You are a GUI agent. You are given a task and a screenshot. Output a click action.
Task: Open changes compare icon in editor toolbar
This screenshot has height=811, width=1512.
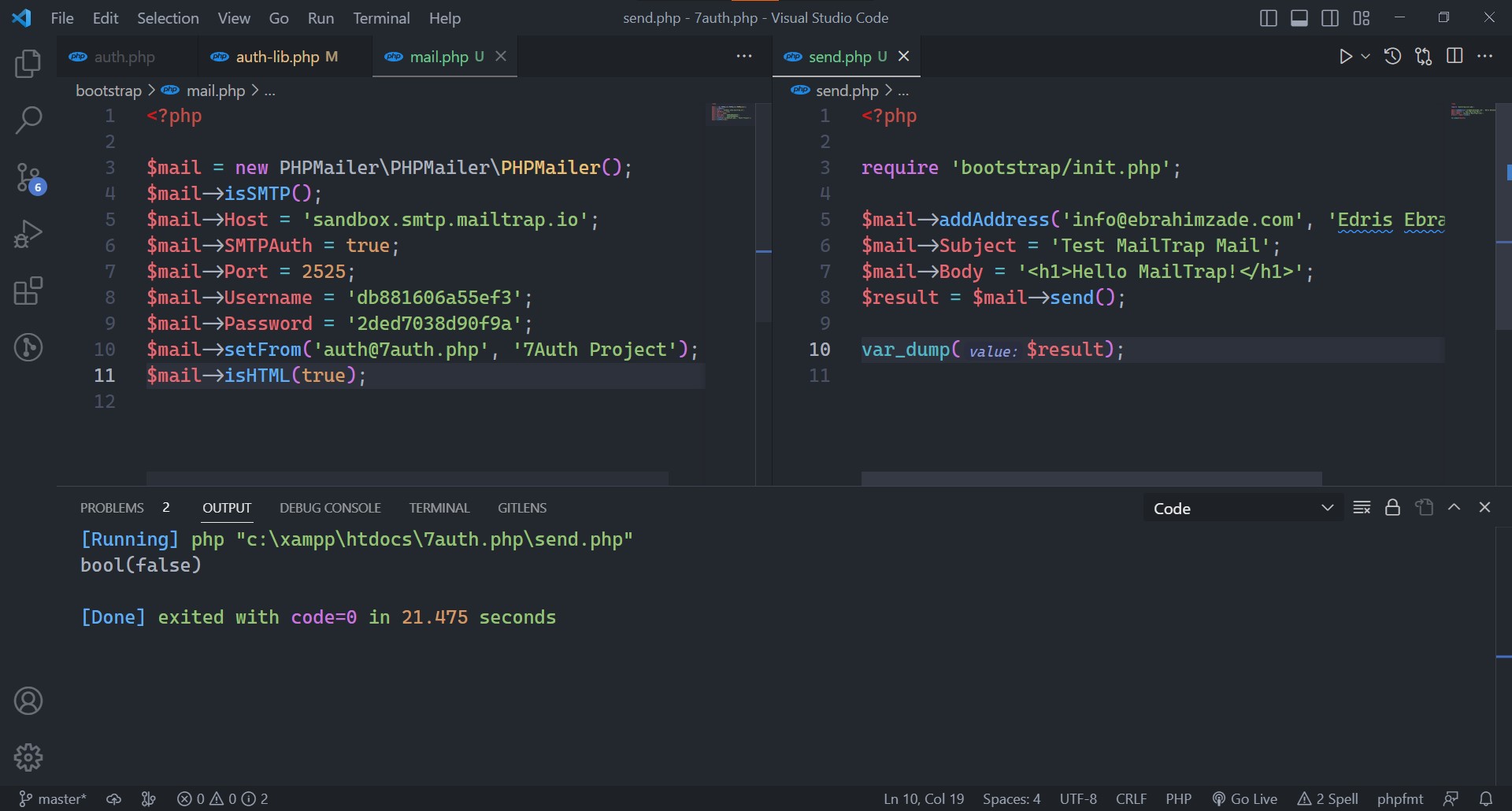pos(1423,57)
